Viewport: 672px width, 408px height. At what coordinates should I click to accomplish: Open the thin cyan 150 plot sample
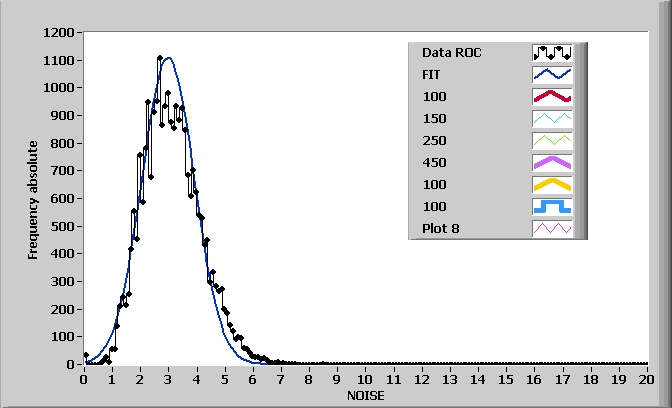[551, 118]
